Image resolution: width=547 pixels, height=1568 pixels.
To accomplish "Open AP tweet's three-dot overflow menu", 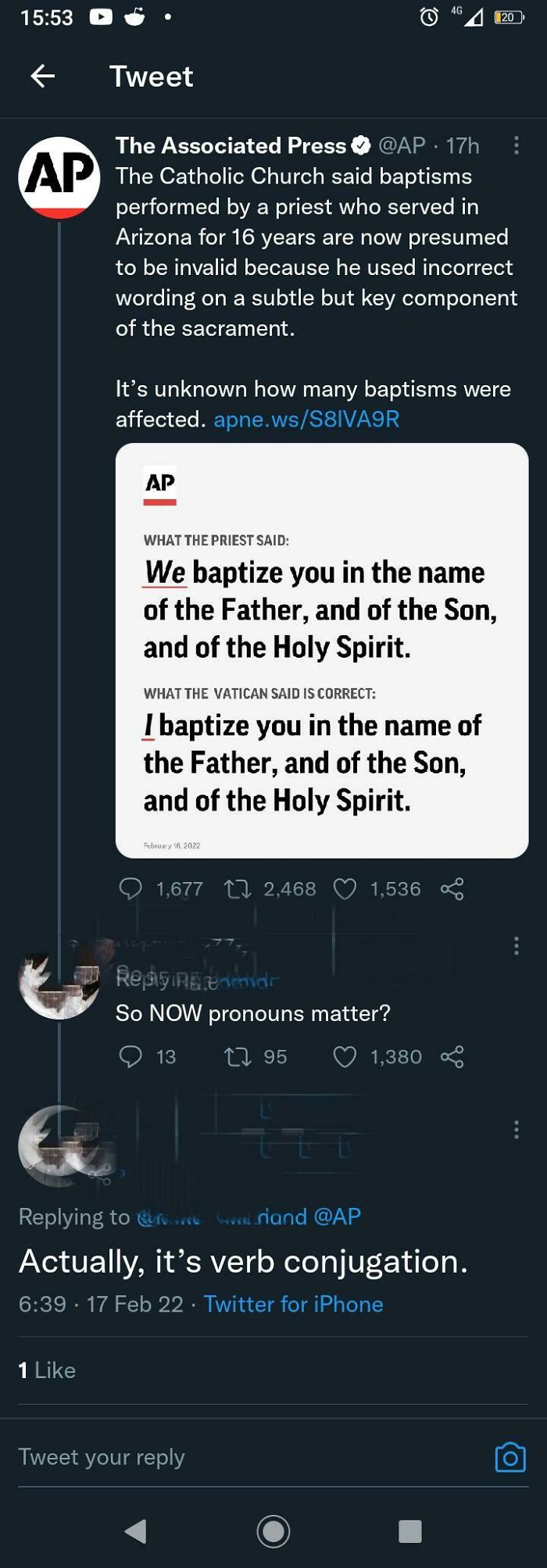I will pyautogui.click(x=516, y=145).
